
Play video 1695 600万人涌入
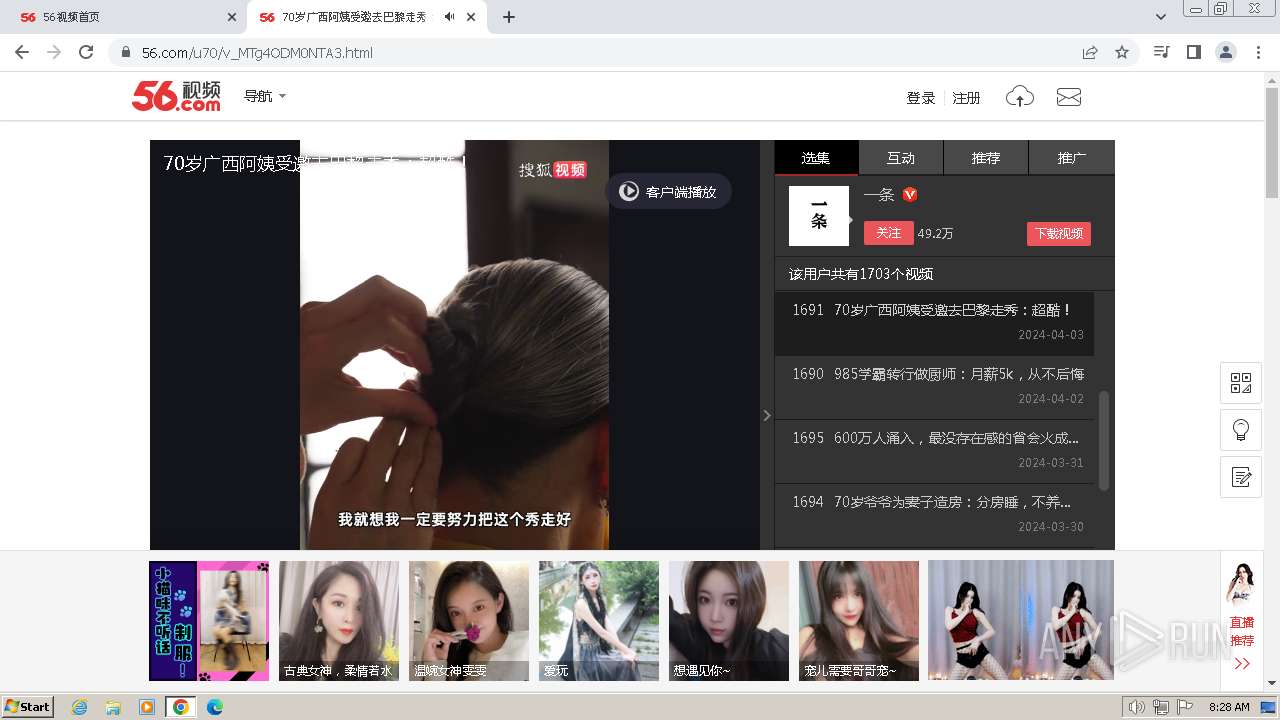coord(934,451)
